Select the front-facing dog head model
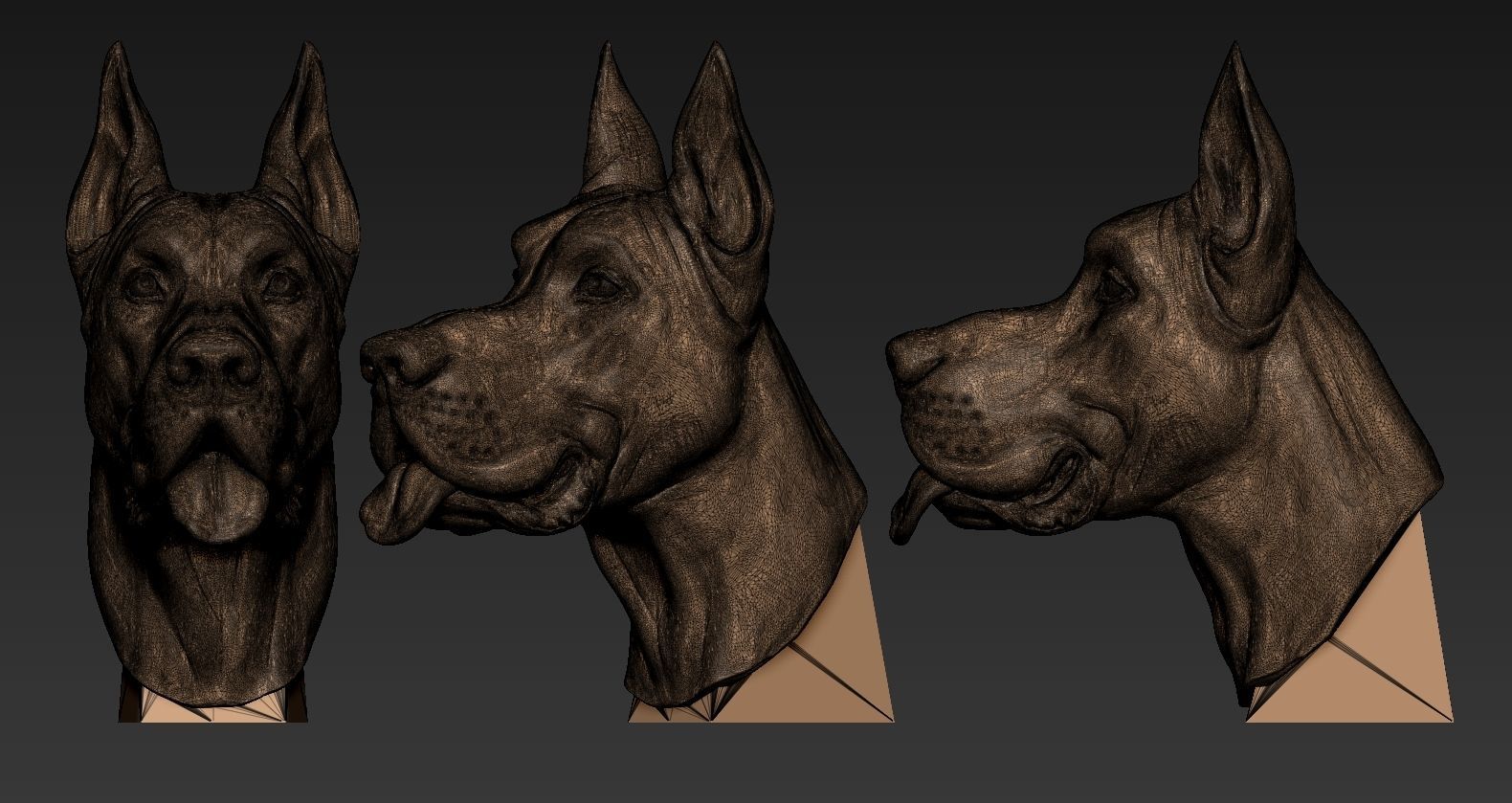The height and width of the screenshot is (803, 1512). point(213,383)
